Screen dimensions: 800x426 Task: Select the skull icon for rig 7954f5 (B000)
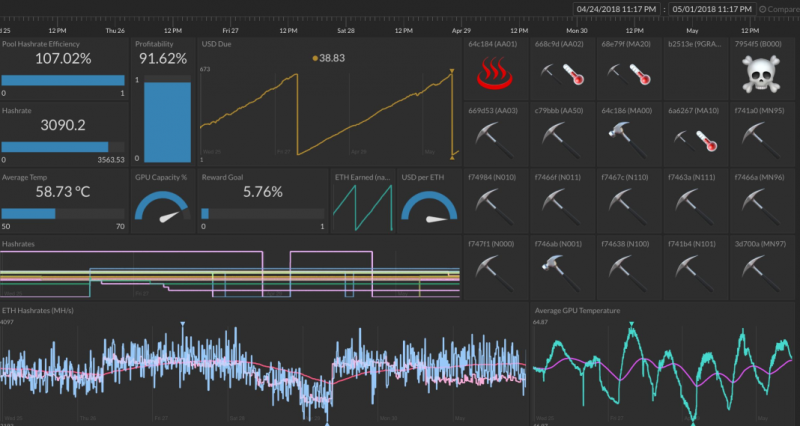pos(760,74)
